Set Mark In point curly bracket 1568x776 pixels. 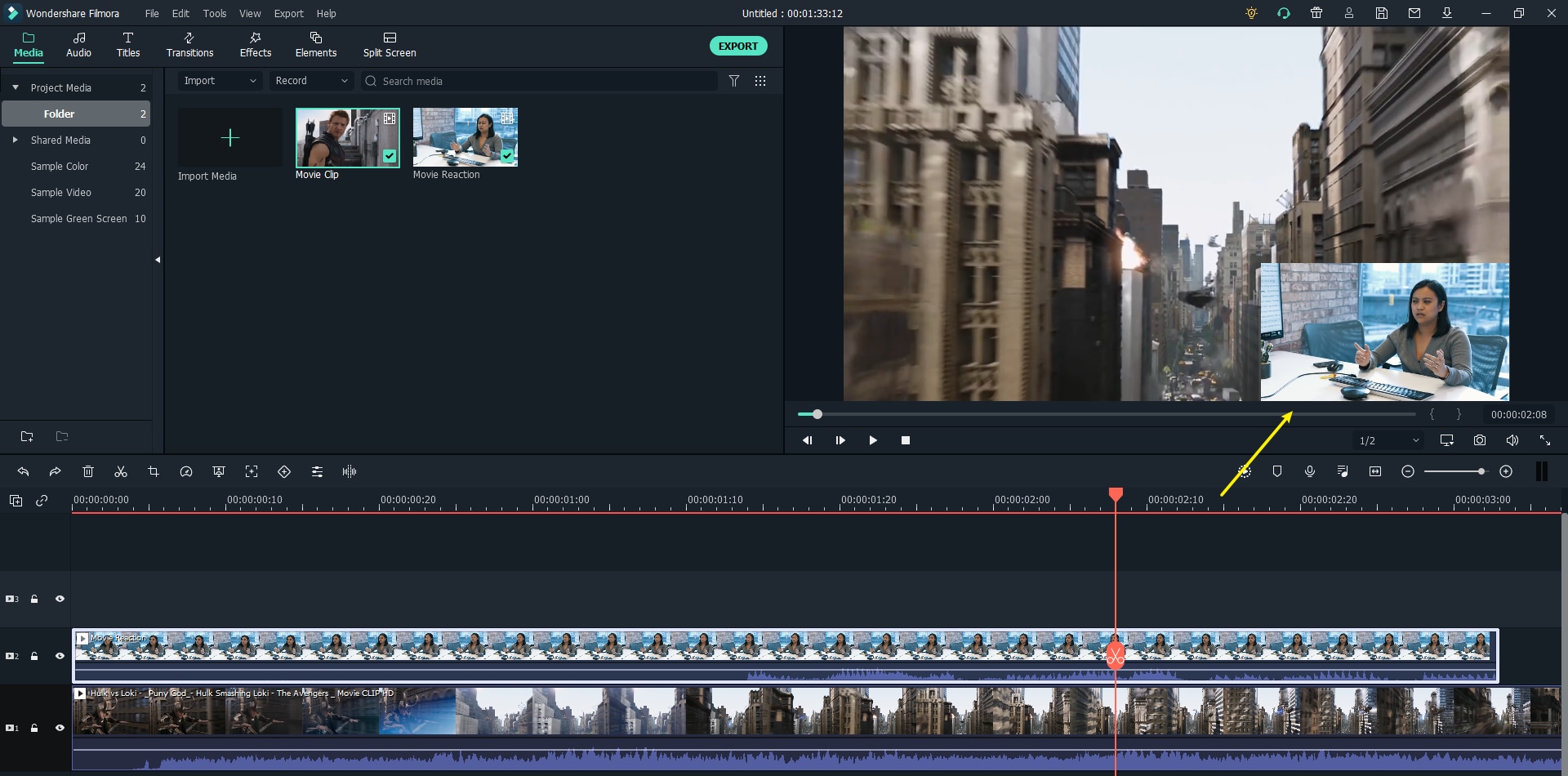tap(1432, 414)
